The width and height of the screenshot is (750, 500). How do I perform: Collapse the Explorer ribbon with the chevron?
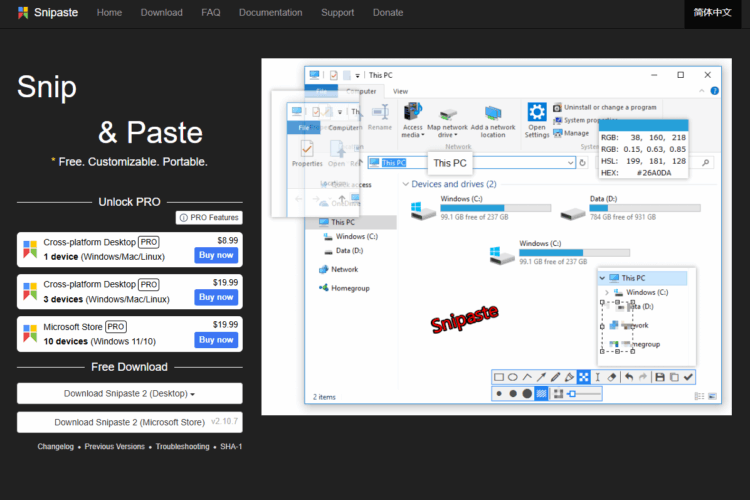click(701, 91)
